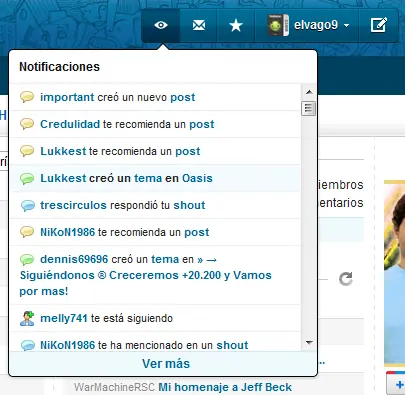Create a new post with pencil icon
This screenshot has width=405, height=395.
click(379, 25)
